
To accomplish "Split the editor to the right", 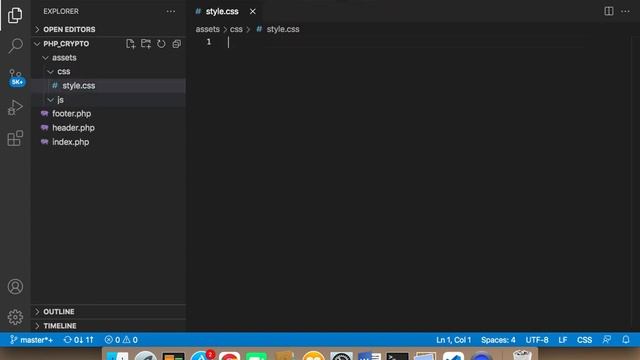I will (x=609, y=11).
